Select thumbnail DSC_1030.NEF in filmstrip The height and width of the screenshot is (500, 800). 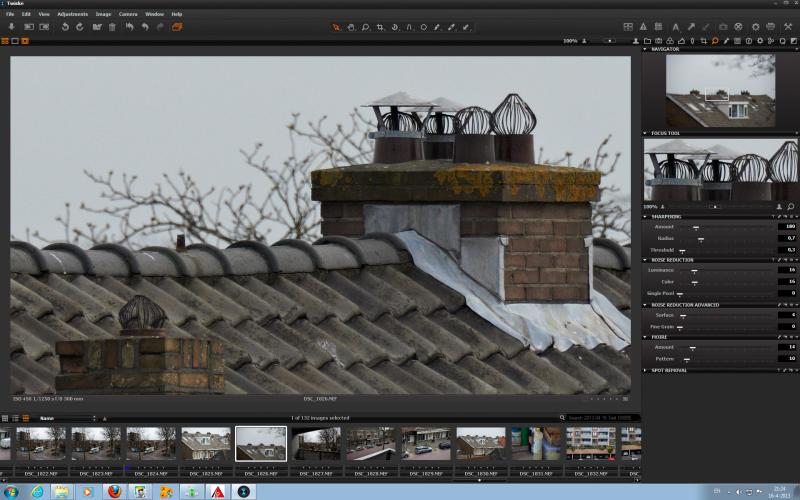pos(481,444)
